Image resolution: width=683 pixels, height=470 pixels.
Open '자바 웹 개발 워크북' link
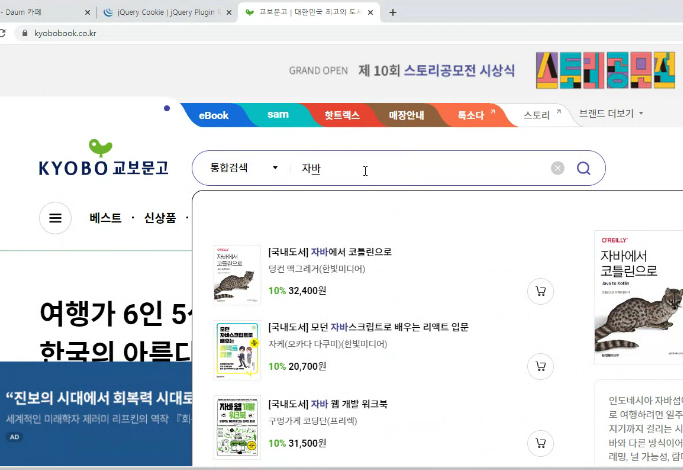(x=328, y=404)
